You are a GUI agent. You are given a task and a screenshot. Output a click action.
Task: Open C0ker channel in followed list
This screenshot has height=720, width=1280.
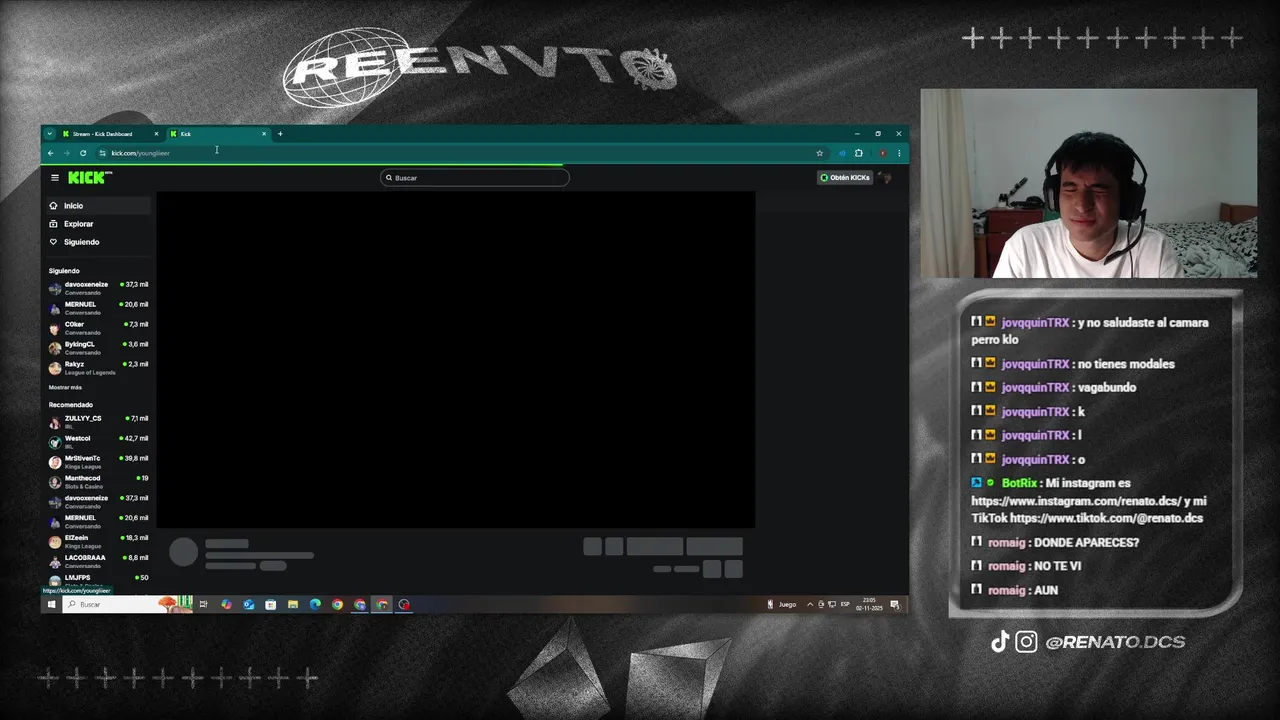[x=98, y=328]
